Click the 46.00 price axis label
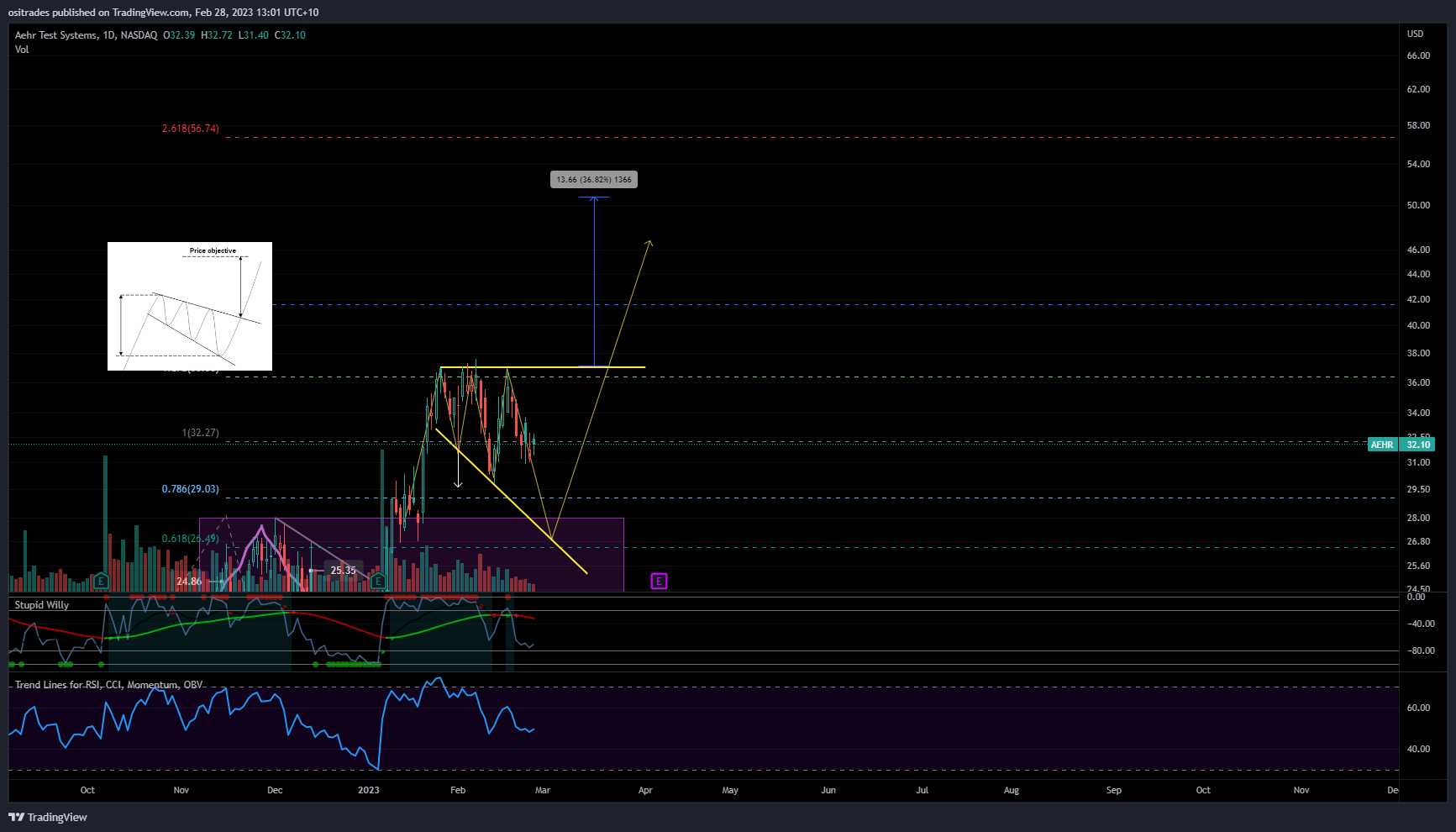The image size is (1456, 832). tap(1418, 250)
